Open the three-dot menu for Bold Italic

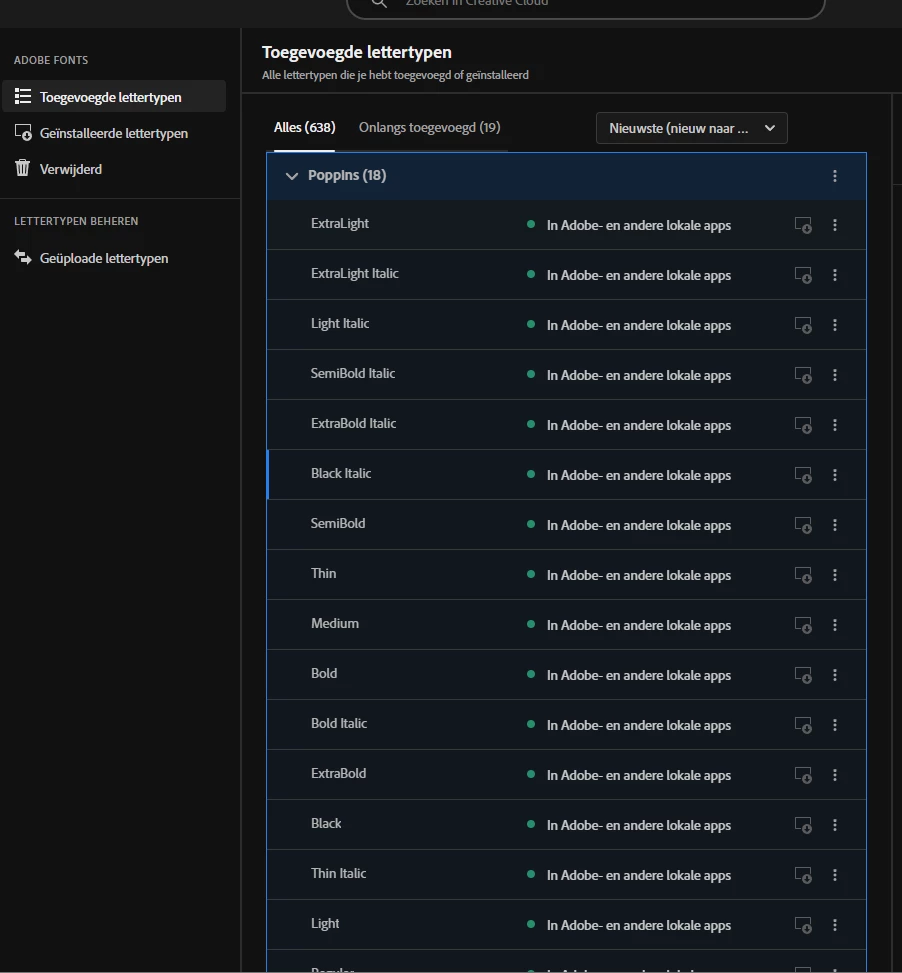[x=834, y=725]
